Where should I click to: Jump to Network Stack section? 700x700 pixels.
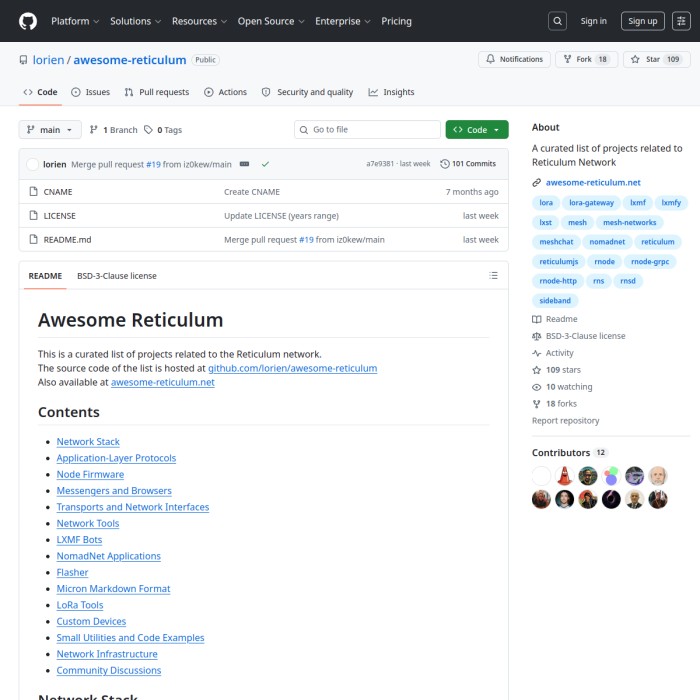tap(88, 442)
